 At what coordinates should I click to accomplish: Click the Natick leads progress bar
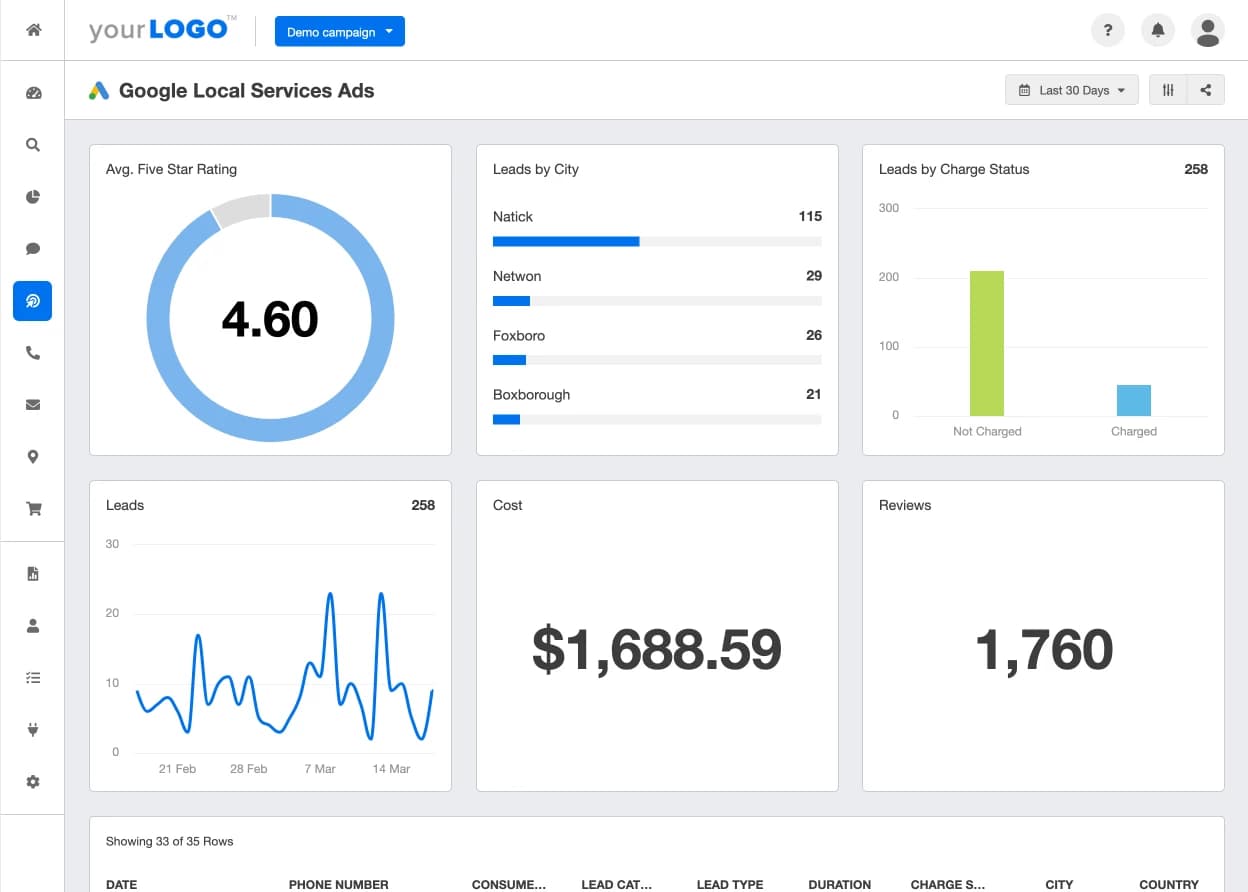click(656, 241)
